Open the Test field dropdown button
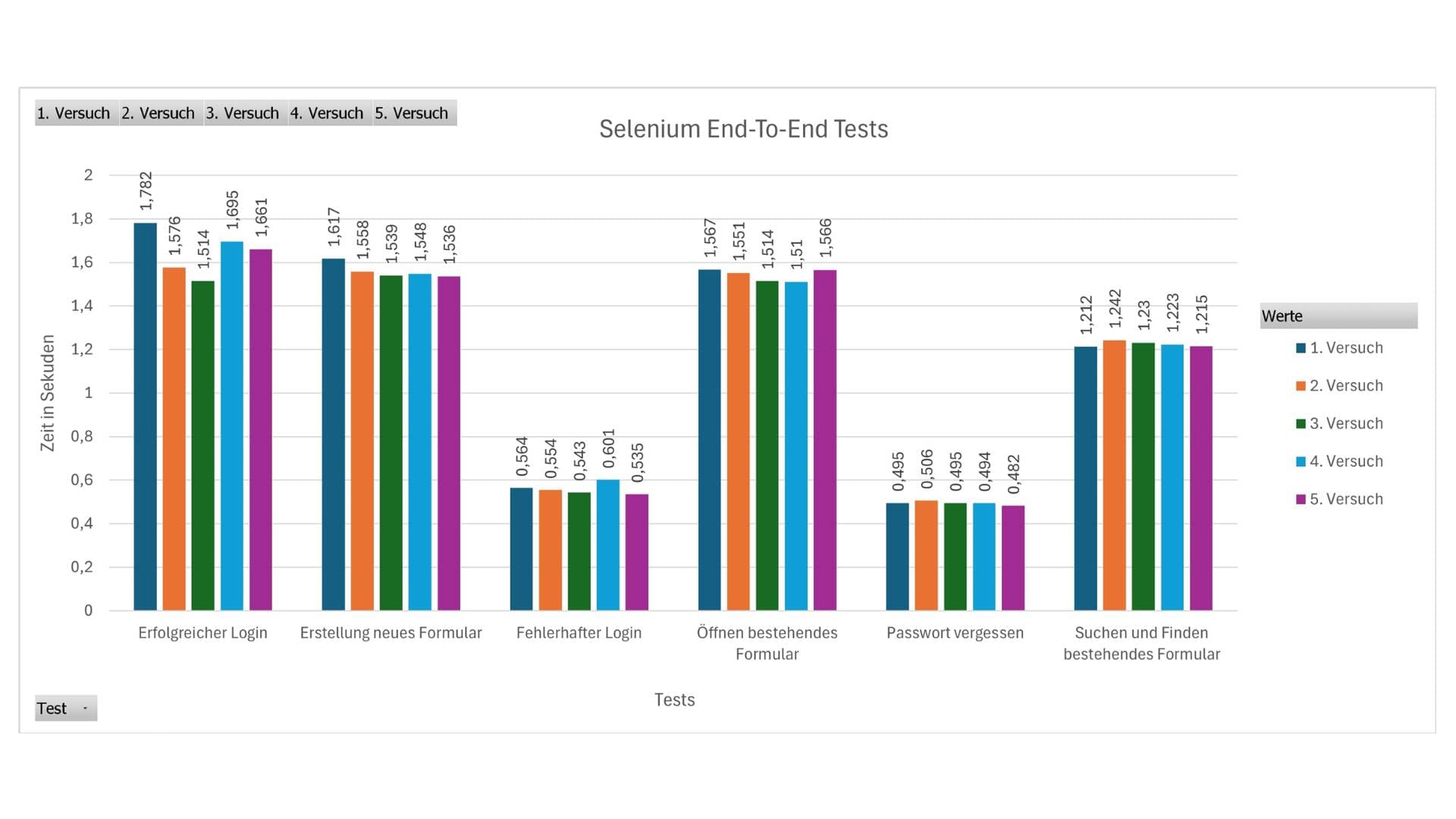Screen dimensions: 1456x819 point(66,708)
